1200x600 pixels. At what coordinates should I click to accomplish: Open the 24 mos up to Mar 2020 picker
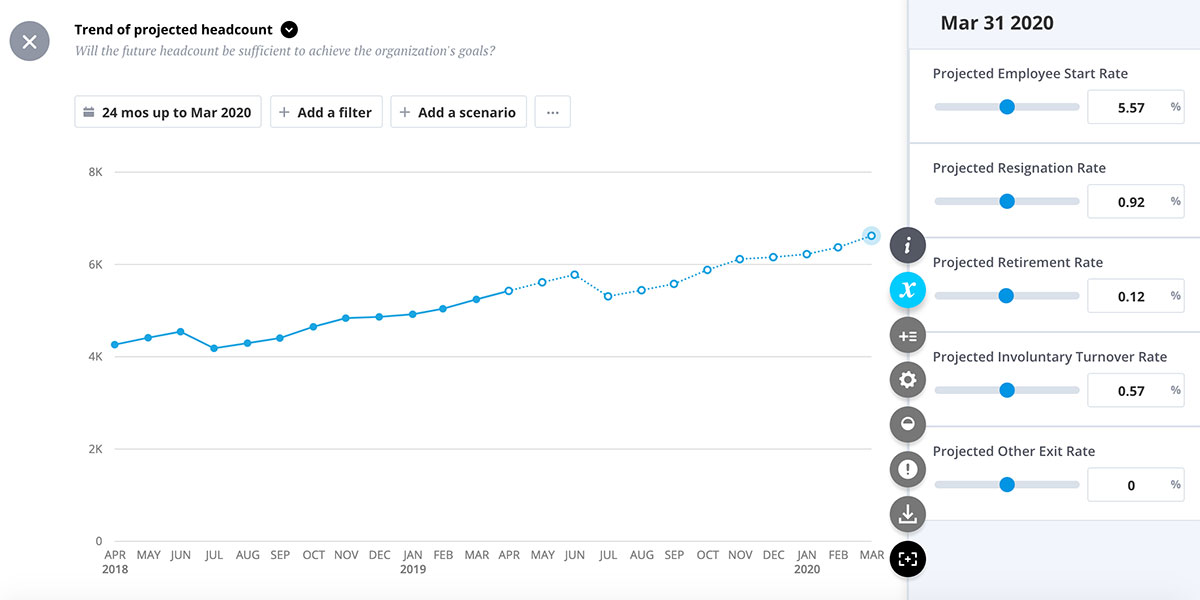click(168, 112)
